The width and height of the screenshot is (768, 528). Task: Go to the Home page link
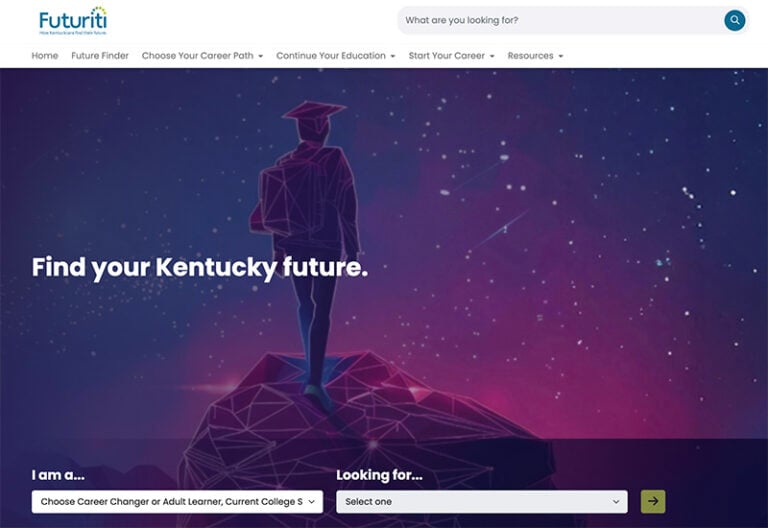point(45,56)
